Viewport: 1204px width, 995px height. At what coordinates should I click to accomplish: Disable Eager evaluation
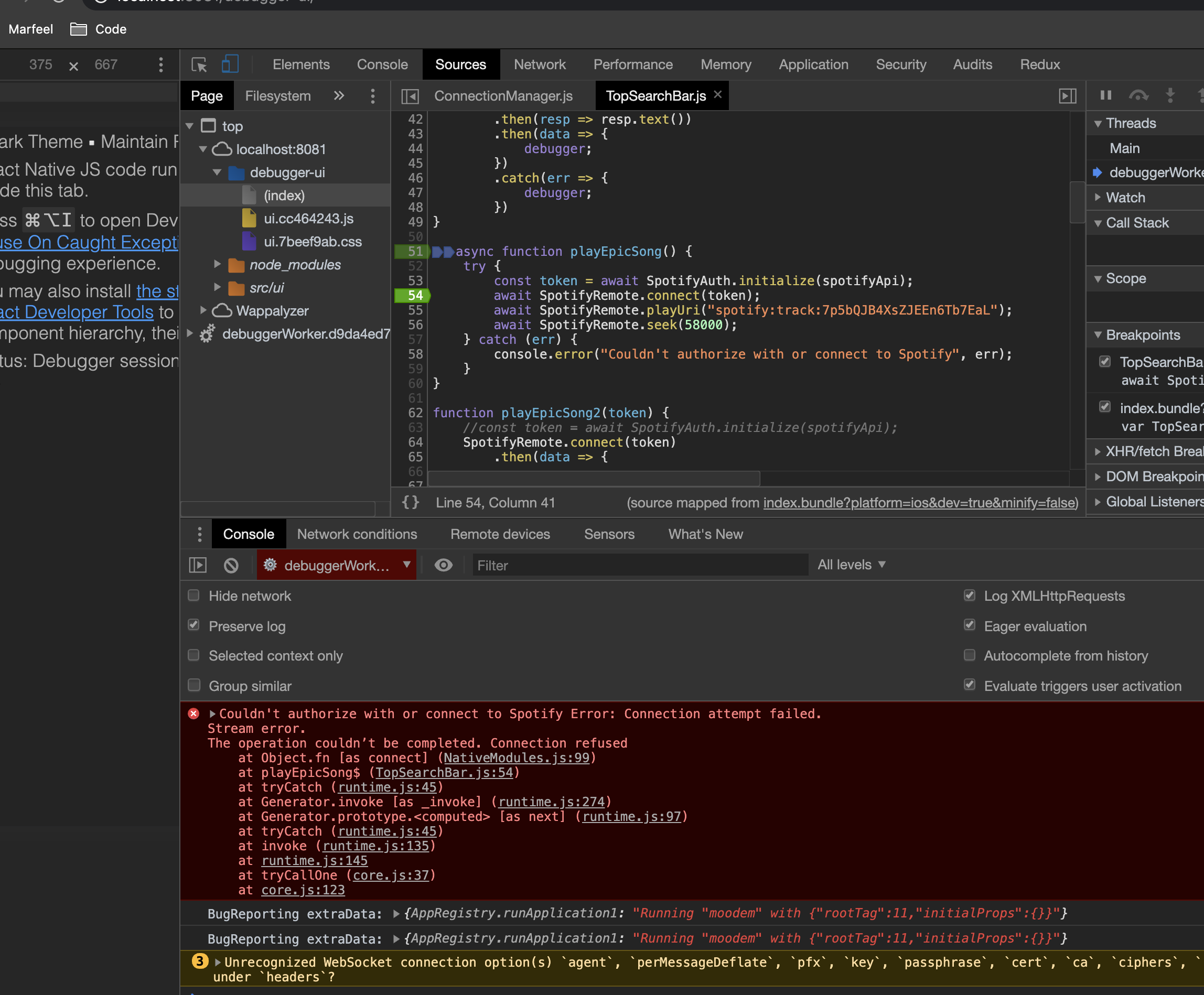pyautogui.click(x=970, y=625)
